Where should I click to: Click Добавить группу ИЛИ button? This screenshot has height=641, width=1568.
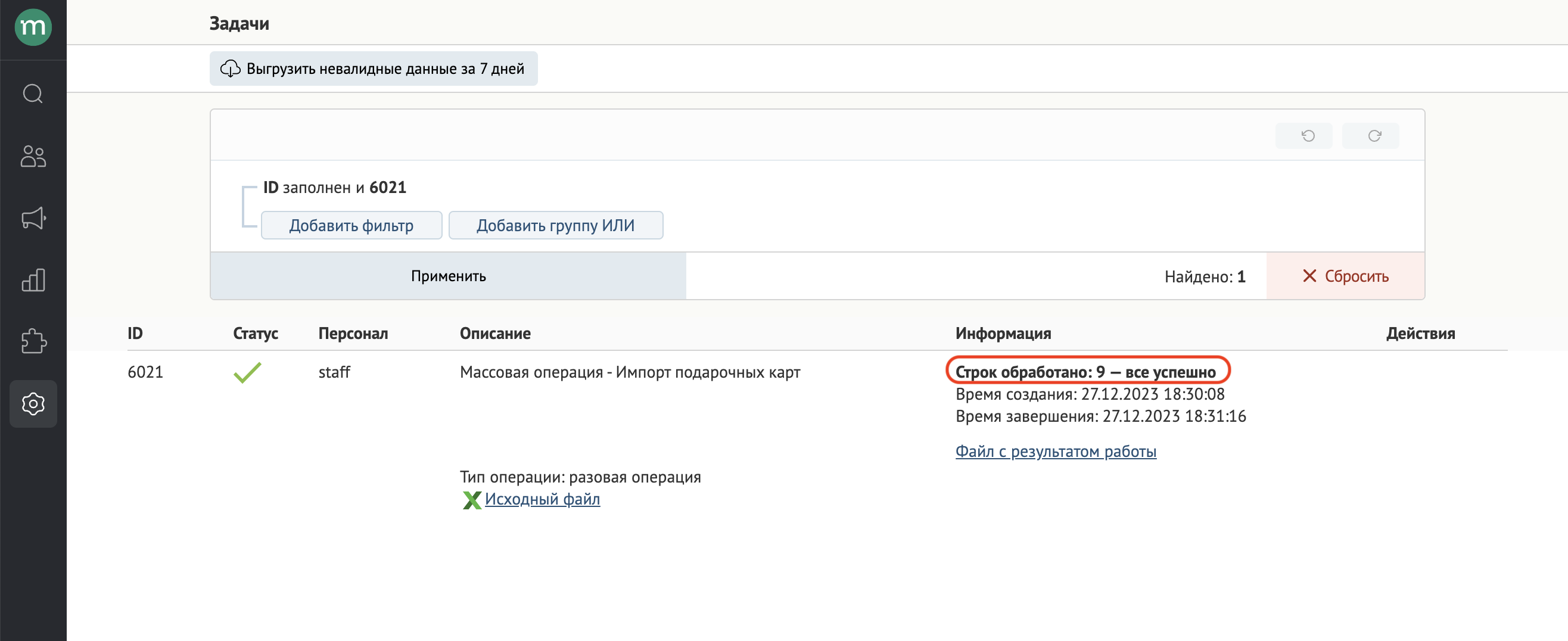click(555, 225)
